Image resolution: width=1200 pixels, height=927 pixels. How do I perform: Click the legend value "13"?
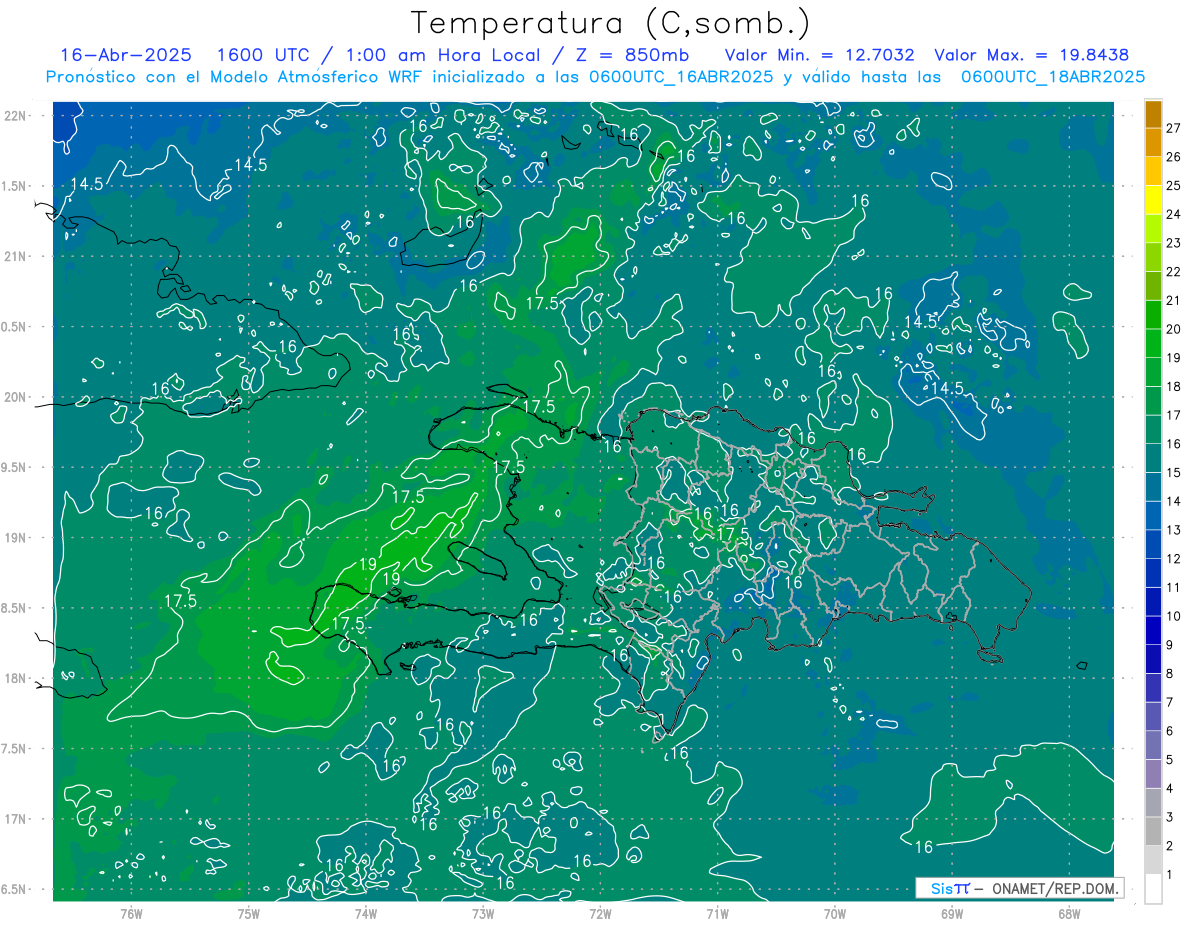(x=1173, y=530)
